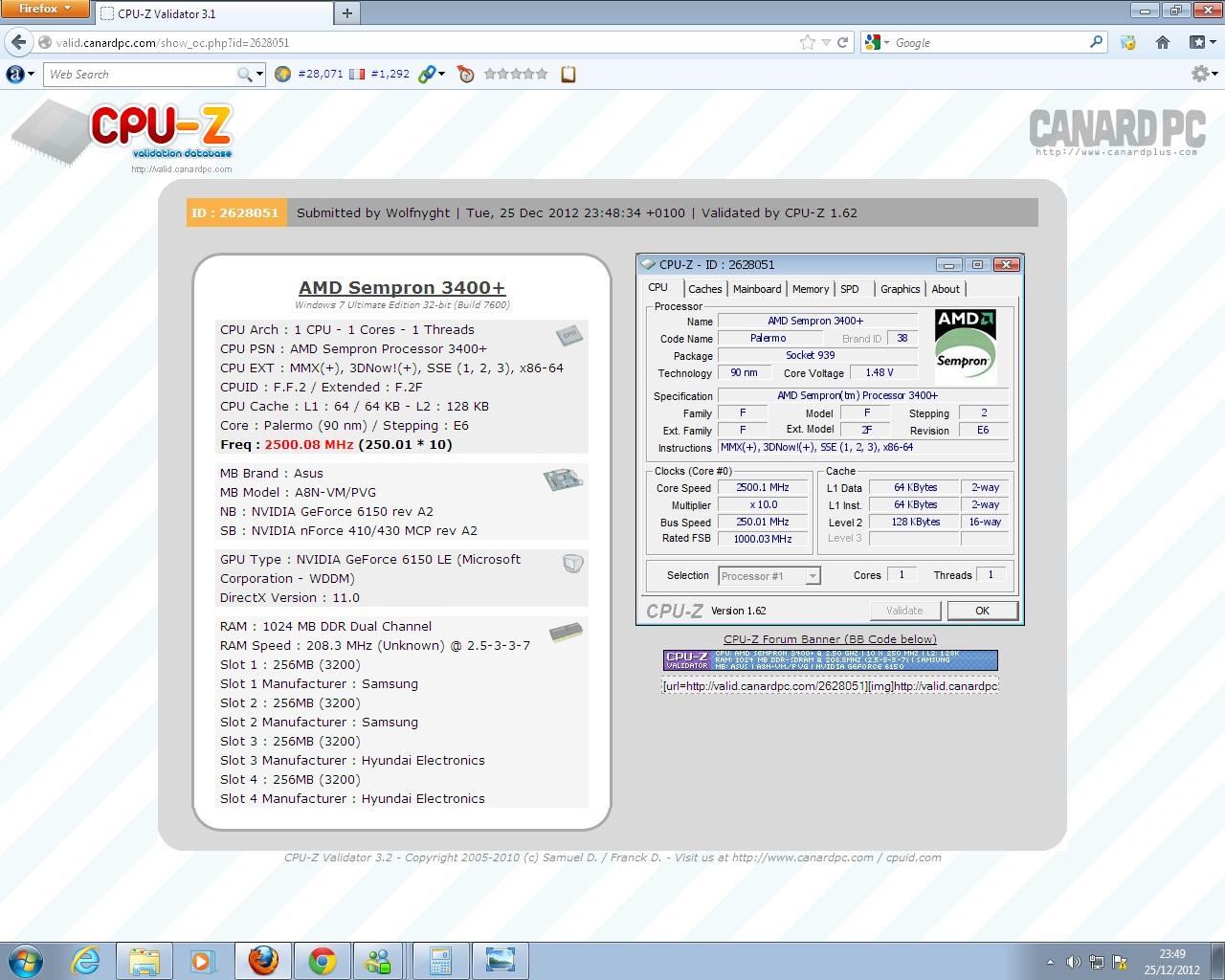This screenshot has height=980, width=1225.
Task: Click the global rank #28,071 text
Action: click(x=320, y=74)
